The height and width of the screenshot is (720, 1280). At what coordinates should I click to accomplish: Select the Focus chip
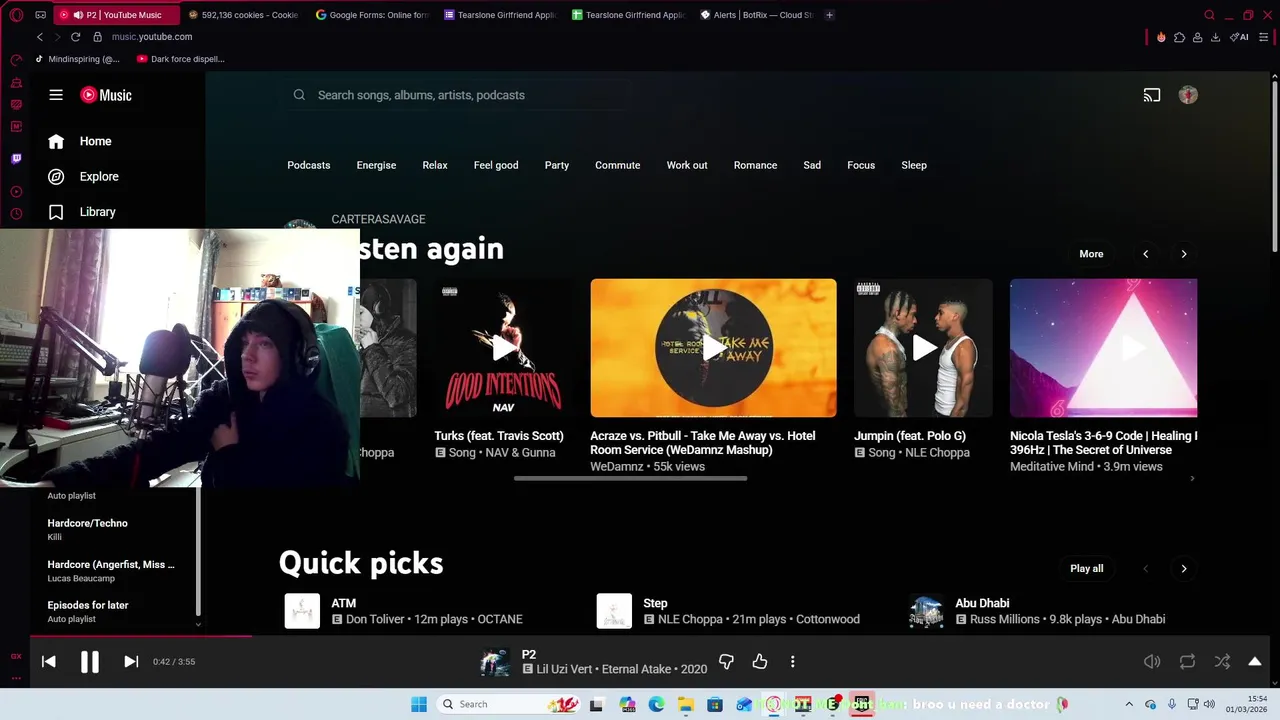pos(861,165)
